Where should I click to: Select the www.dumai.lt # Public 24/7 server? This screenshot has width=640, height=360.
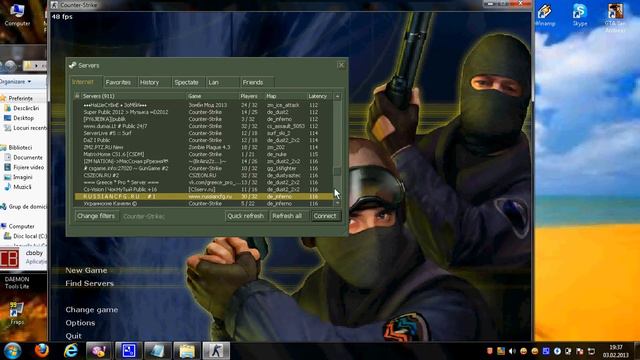[x=204, y=126]
